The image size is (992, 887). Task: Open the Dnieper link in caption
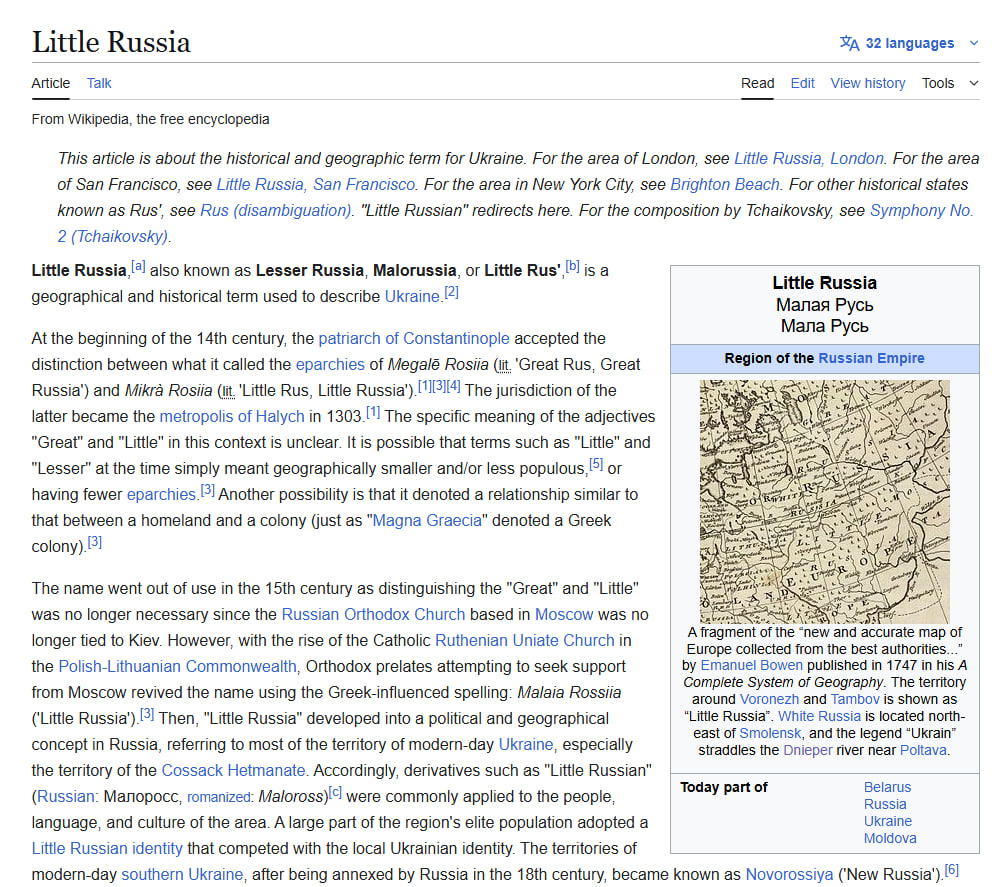(807, 750)
